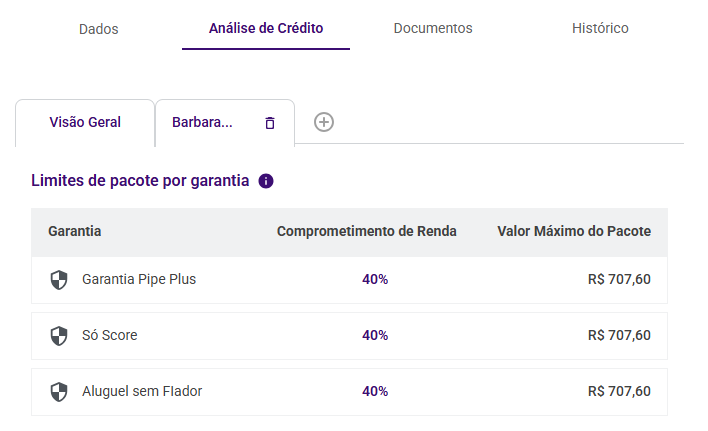Open the Dados tab

tap(98, 29)
